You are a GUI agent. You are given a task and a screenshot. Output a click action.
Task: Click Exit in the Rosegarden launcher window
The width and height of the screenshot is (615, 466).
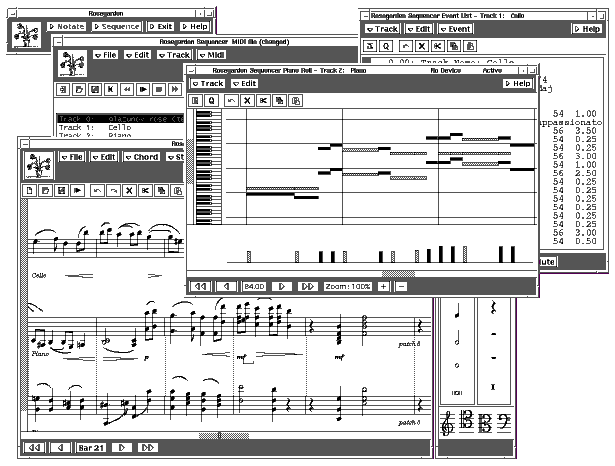pyautogui.click(x=160, y=27)
